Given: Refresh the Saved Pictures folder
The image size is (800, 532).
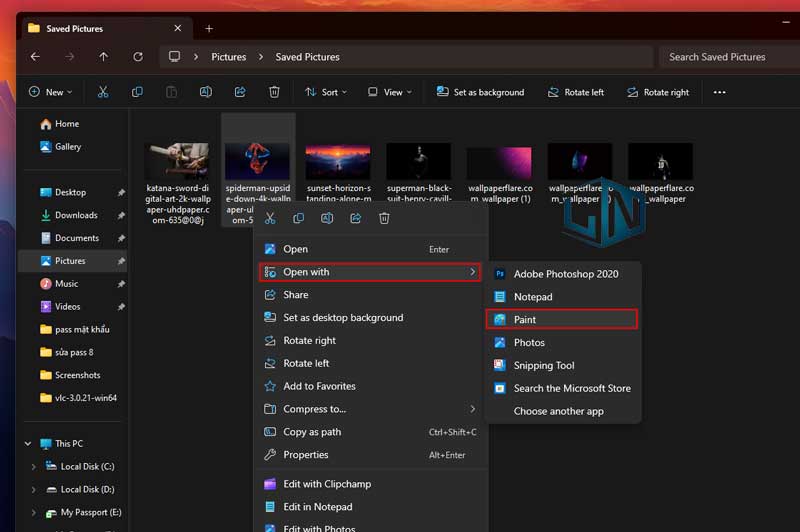Looking at the screenshot, I should tap(138, 57).
